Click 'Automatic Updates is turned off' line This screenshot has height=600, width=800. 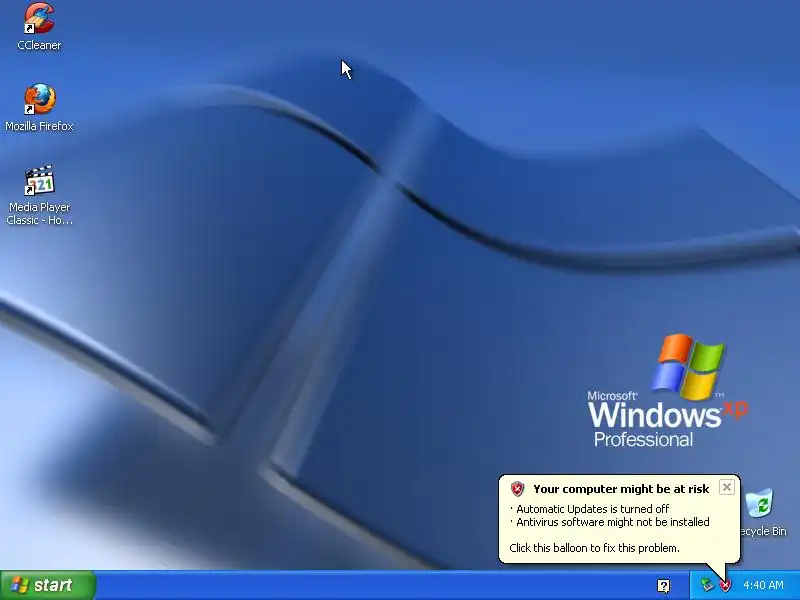coord(592,509)
